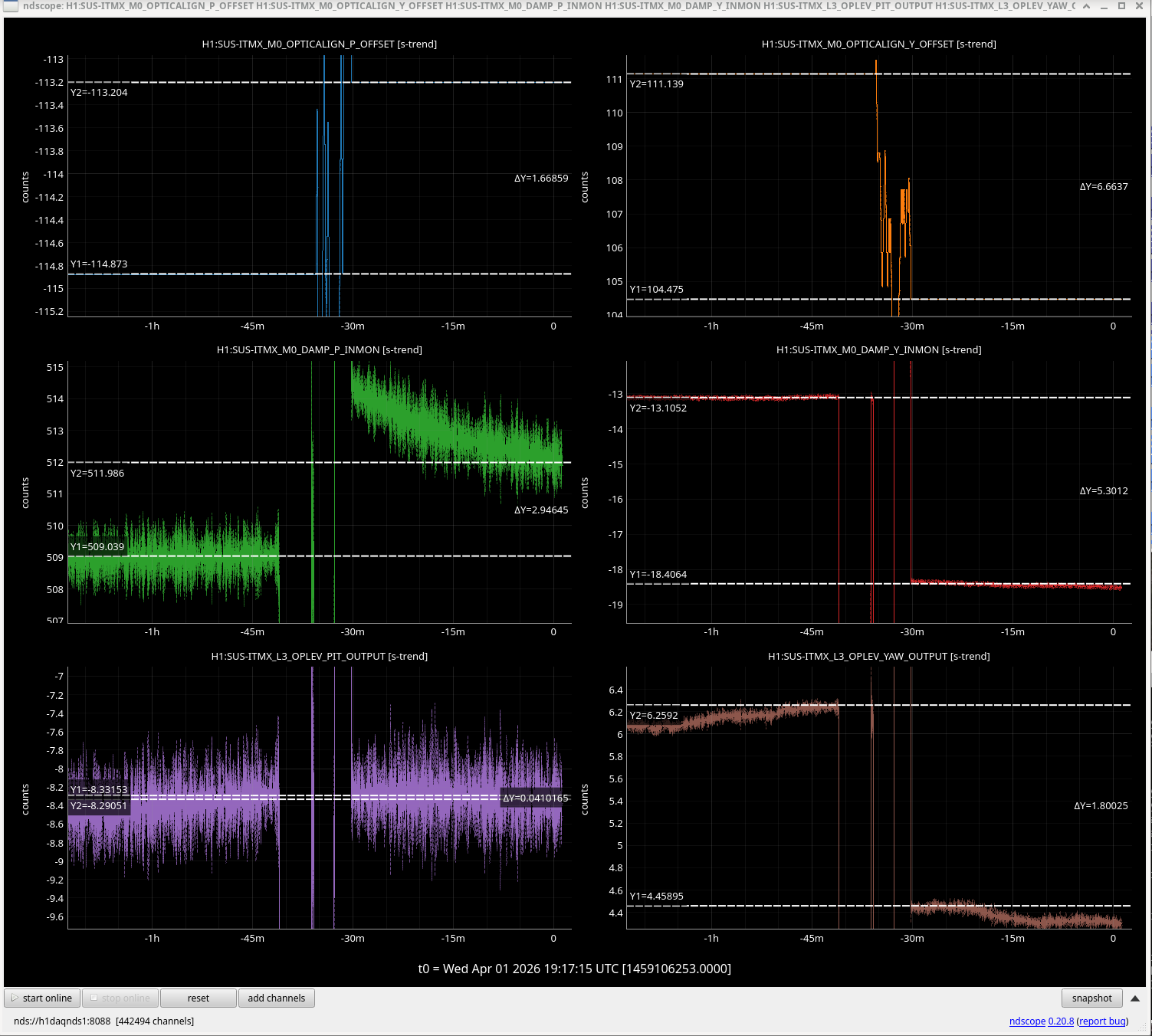Click the DAMP_Y_INMON plot title

(878, 350)
